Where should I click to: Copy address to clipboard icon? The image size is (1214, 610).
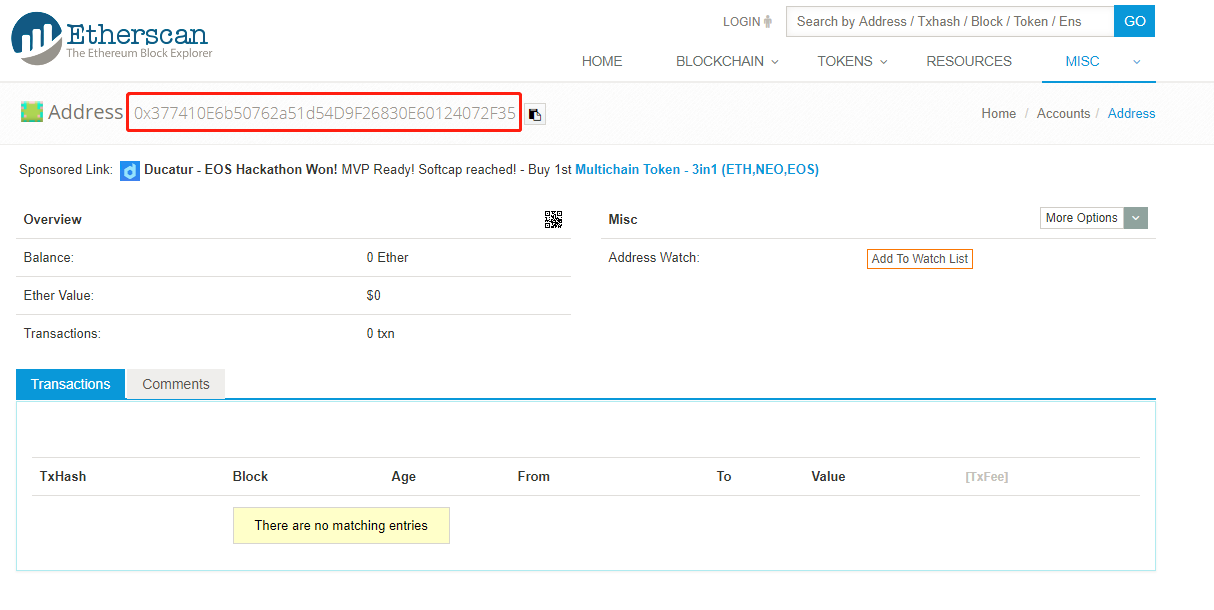[535, 114]
